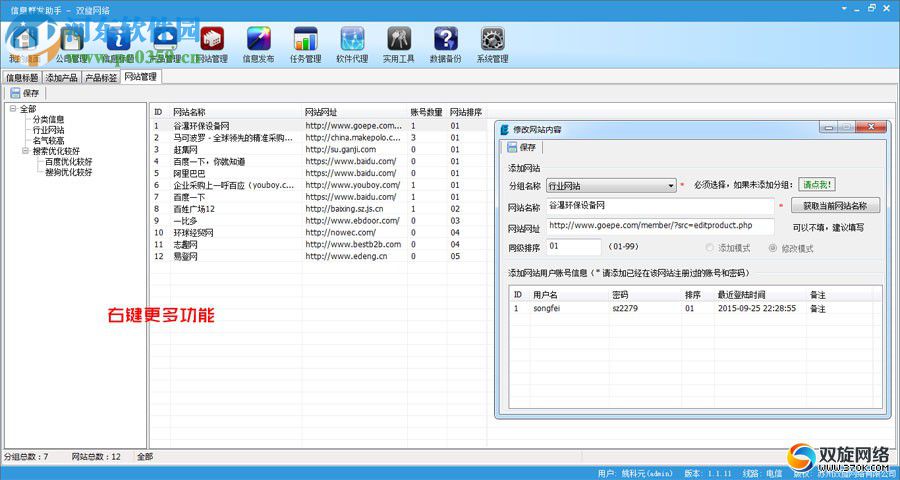
Task: Select the 环球经贸网 row
Action: pos(319,233)
